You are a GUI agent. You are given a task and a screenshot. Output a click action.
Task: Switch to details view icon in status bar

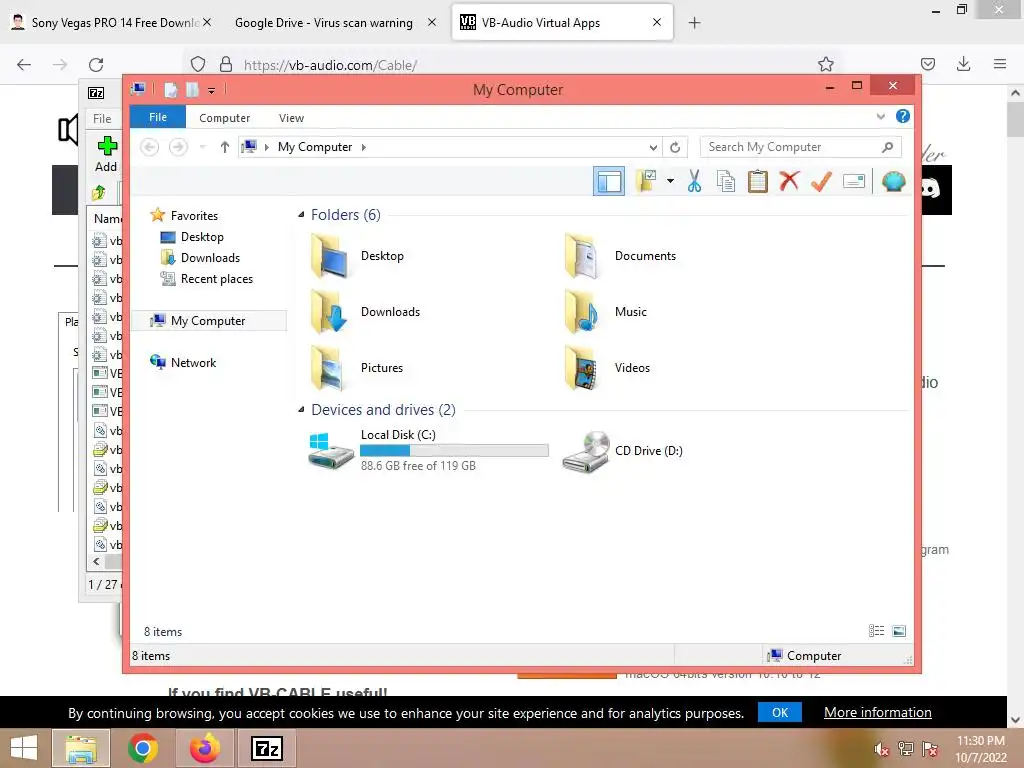click(x=876, y=631)
